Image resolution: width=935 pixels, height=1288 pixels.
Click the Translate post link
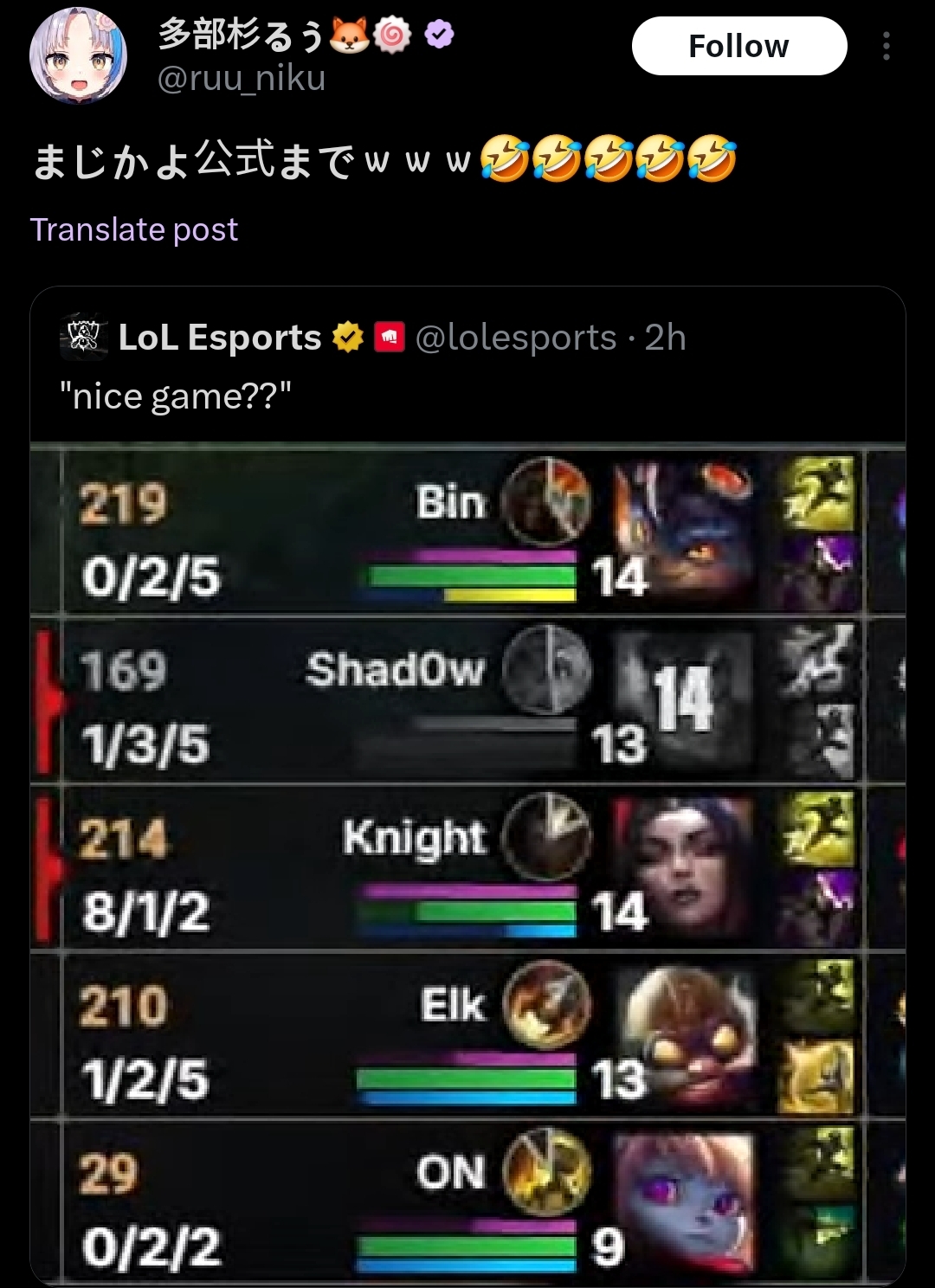[x=134, y=229]
